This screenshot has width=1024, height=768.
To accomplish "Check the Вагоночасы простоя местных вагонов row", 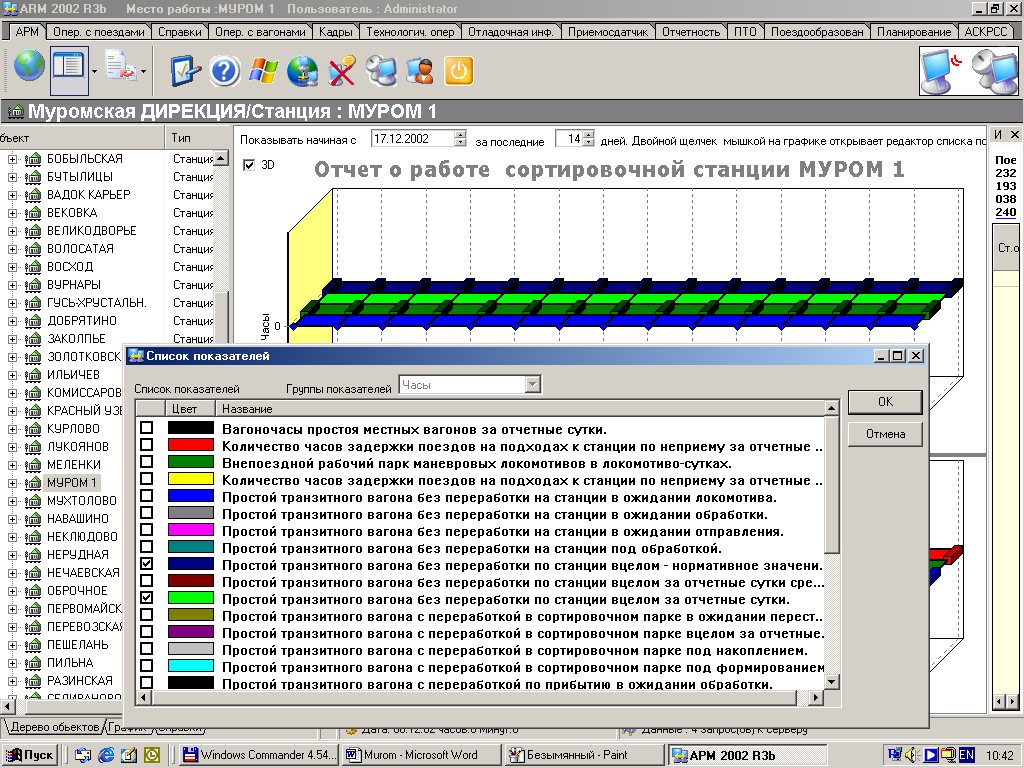I will 146,427.
